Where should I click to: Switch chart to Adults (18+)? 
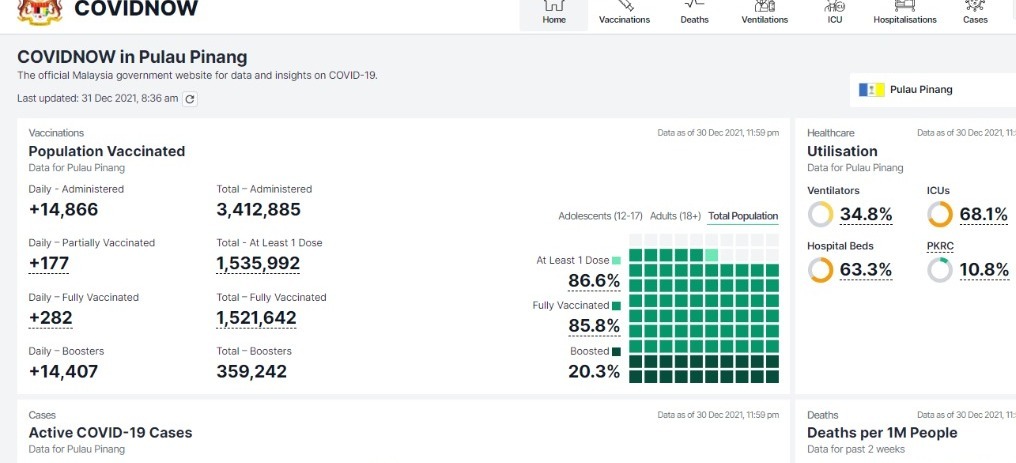(675, 216)
